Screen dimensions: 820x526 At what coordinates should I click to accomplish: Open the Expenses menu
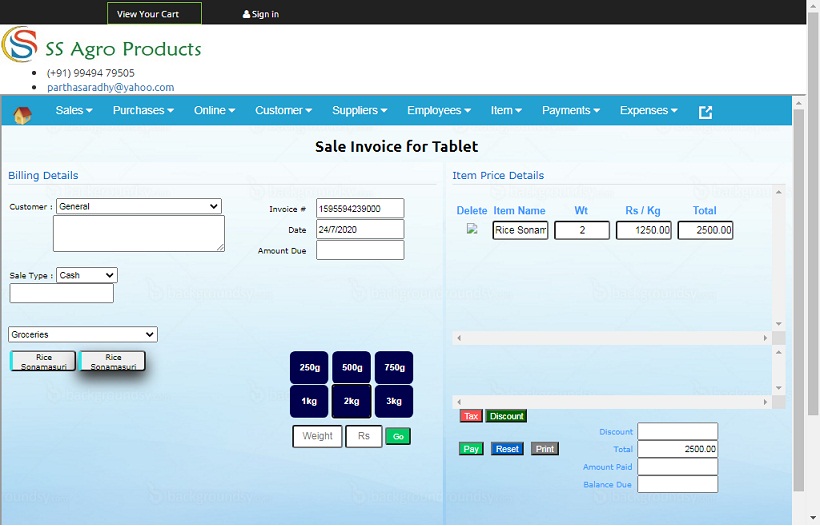[648, 110]
